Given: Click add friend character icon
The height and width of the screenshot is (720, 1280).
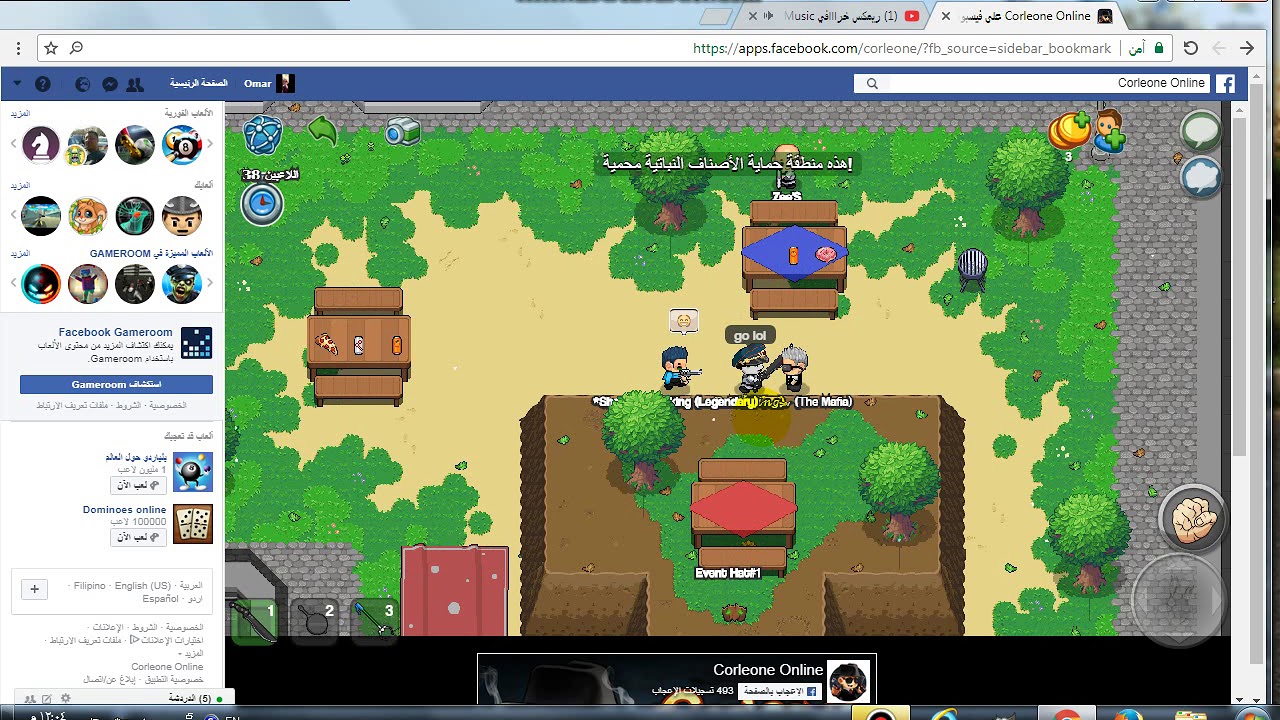Looking at the screenshot, I should click(x=1110, y=133).
